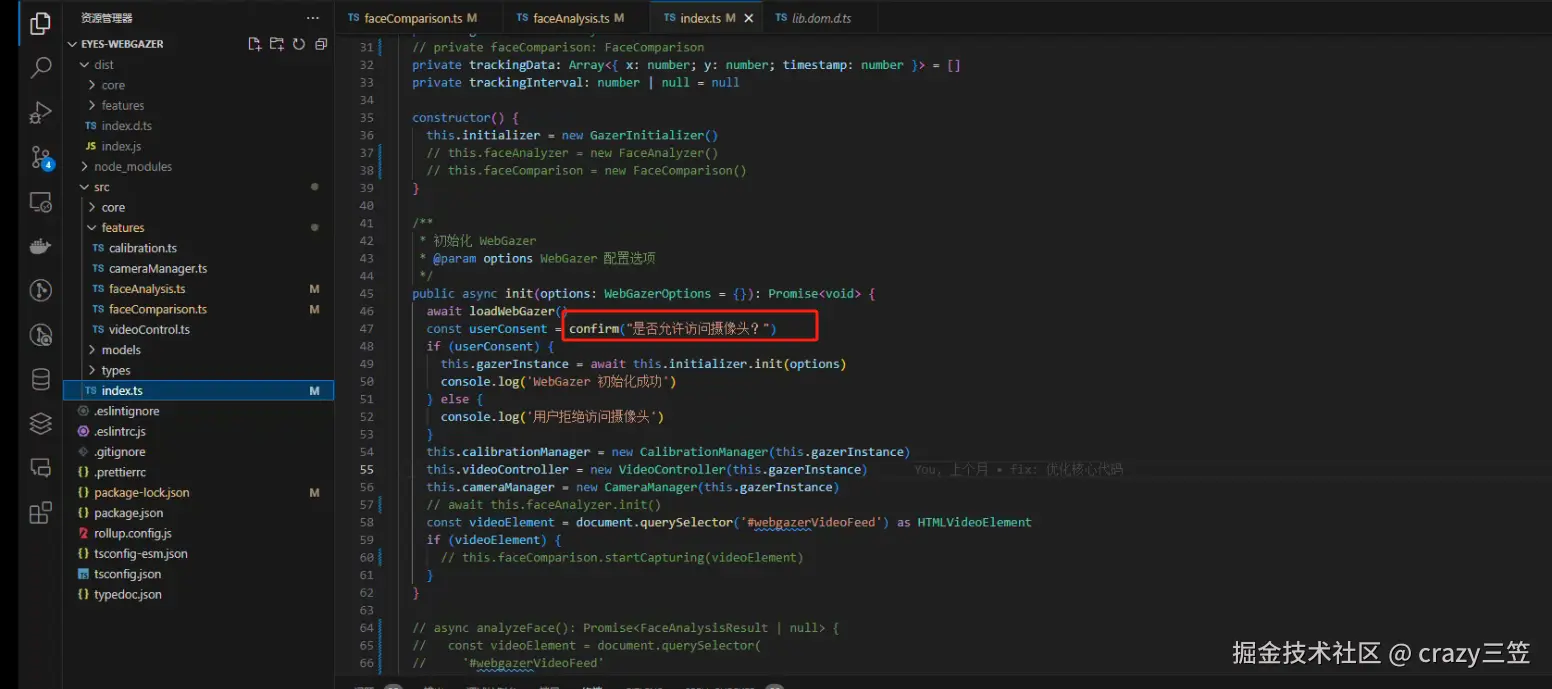Open Source Control with 4 pending changes
This screenshot has height=689, width=1552.
coord(41,158)
